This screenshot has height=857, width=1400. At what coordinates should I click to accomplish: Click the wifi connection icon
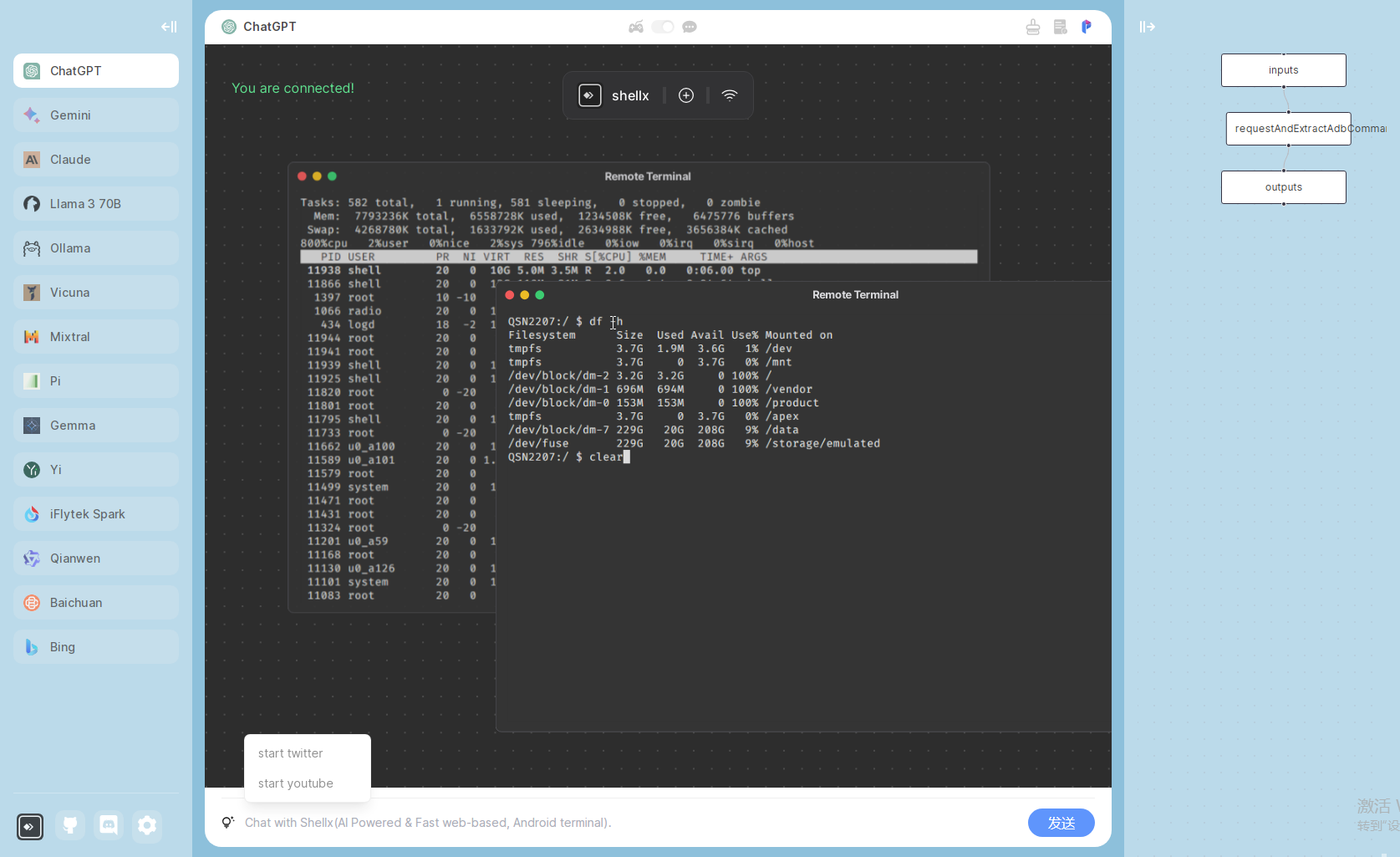point(730,95)
